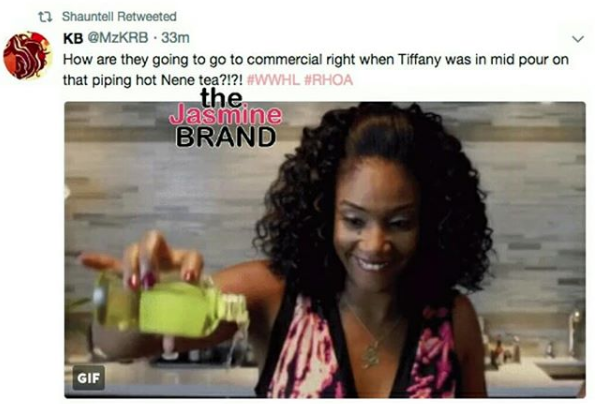Click the black BRAND watermark text
Image resolution: width=601 pixels, height=404 pixels.
[x=226, y=137]
